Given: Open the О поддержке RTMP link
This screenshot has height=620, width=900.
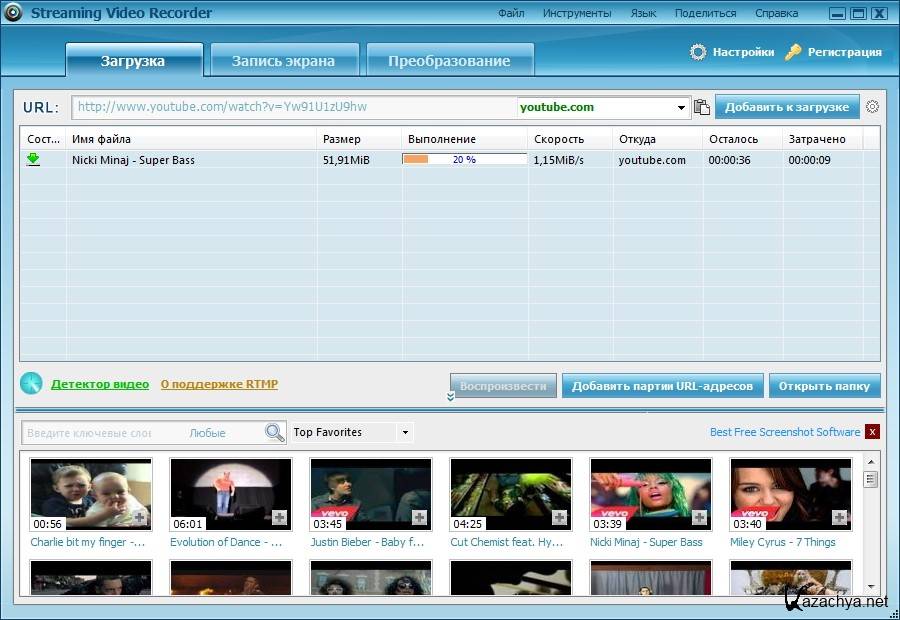Looking at the screenshot, I should coord(219,384).
